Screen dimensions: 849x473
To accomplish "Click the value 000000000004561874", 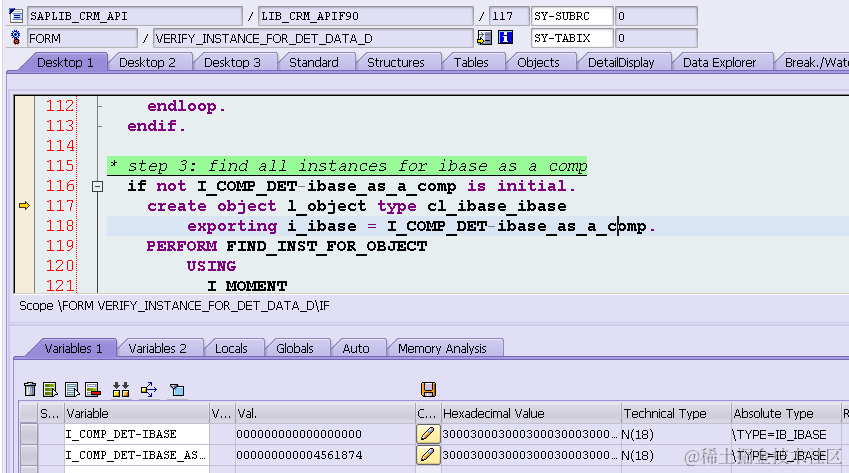I will 299,455.
